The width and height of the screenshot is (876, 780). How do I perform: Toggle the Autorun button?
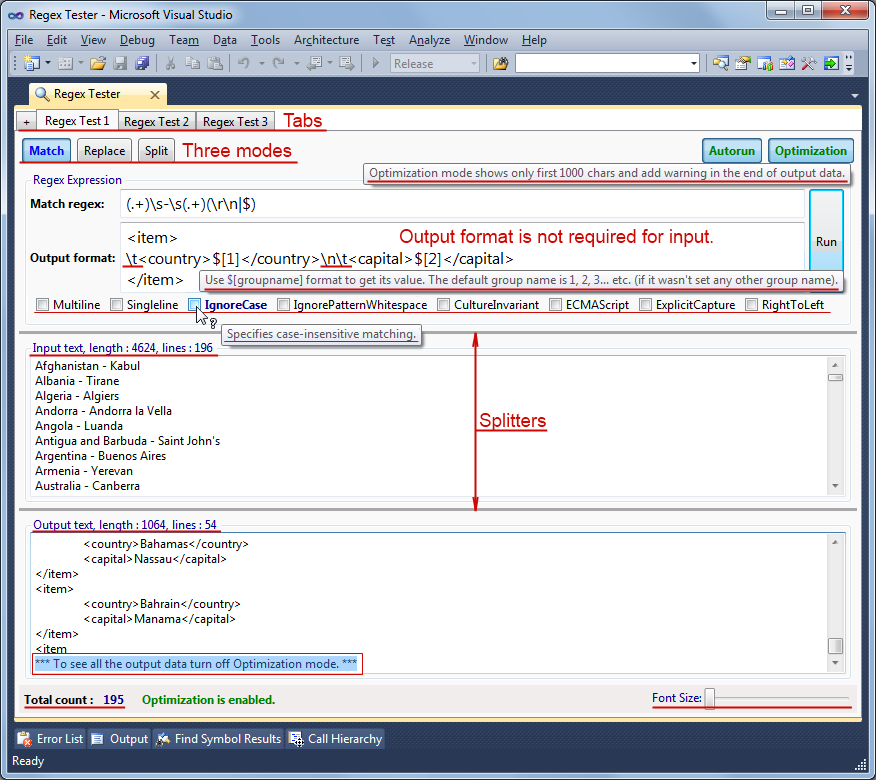point(731,151)
